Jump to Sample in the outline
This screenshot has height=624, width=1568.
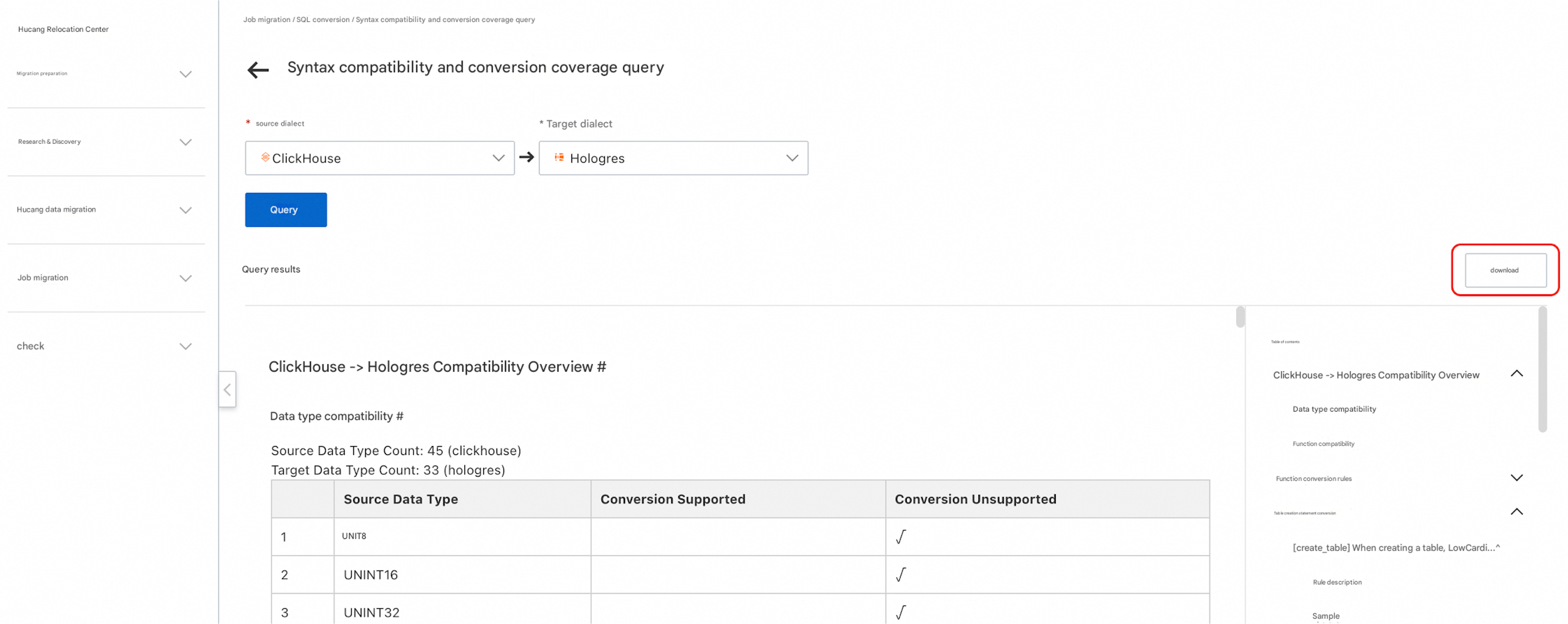[x=1326, y=616]
